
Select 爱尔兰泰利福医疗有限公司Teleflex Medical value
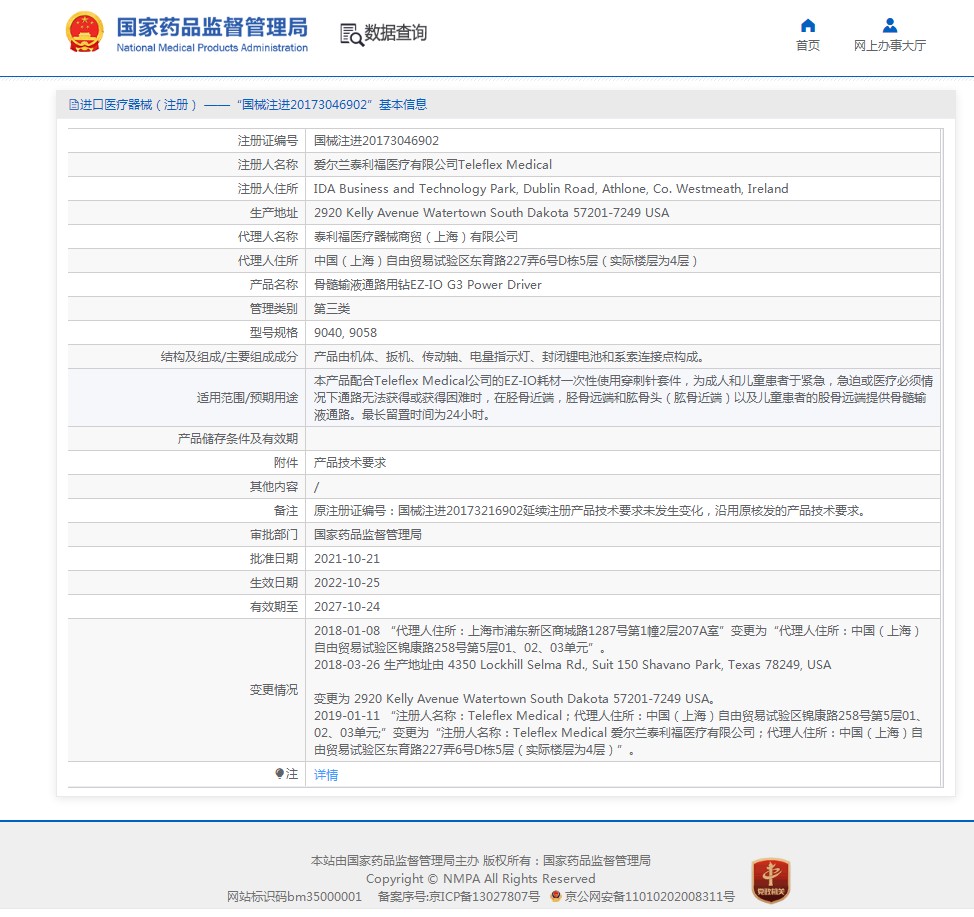tap(433, 165)
